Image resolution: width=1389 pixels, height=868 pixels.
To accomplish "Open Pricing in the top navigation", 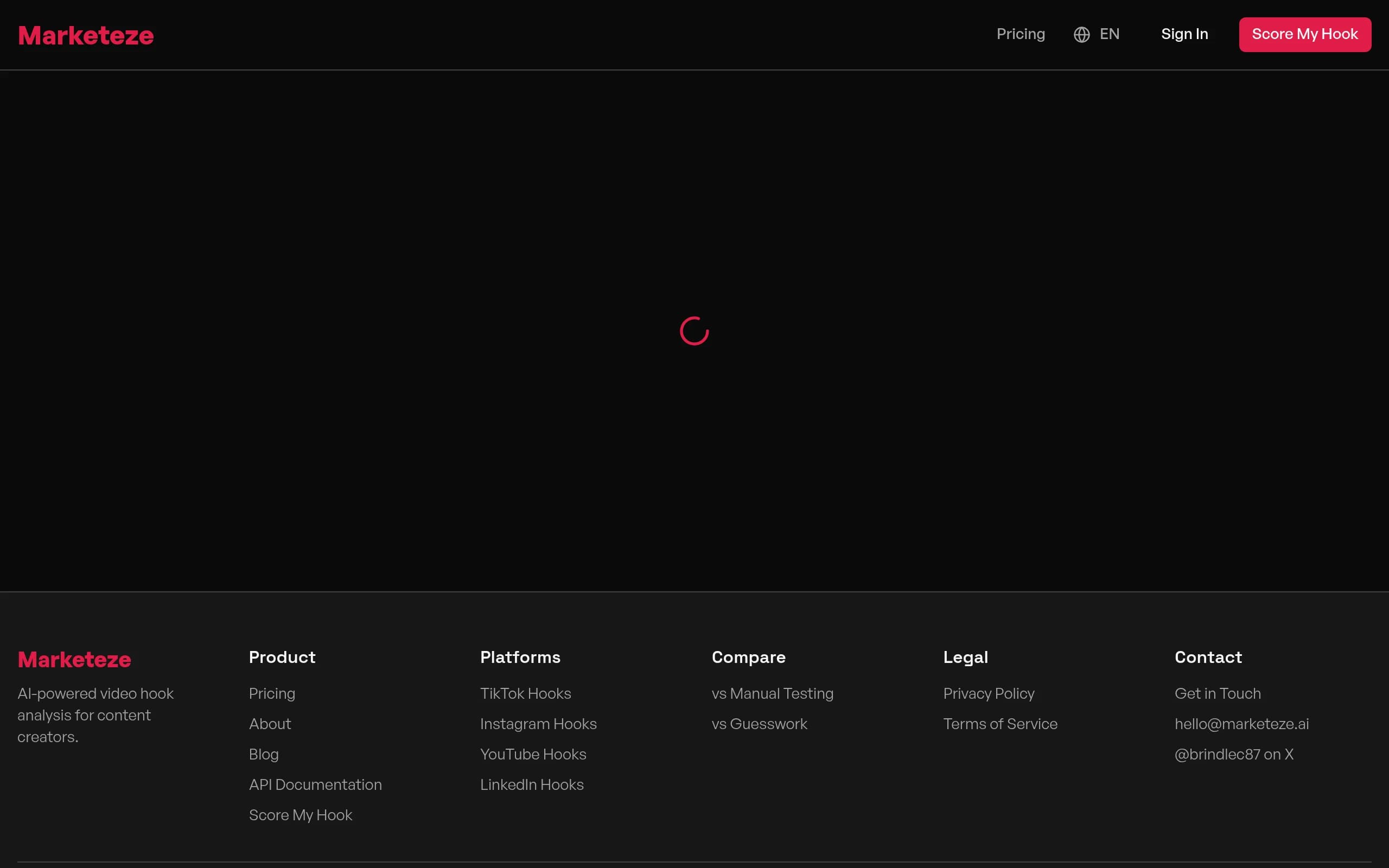I will (1021, 34).
